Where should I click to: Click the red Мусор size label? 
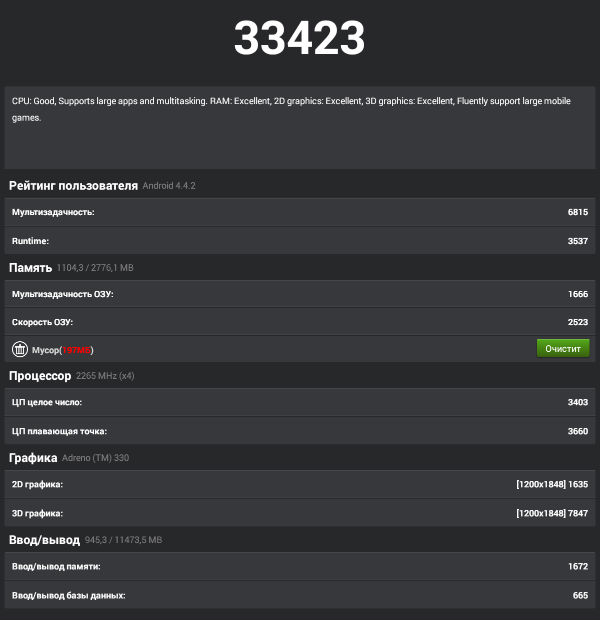click(x=77, y=350)
